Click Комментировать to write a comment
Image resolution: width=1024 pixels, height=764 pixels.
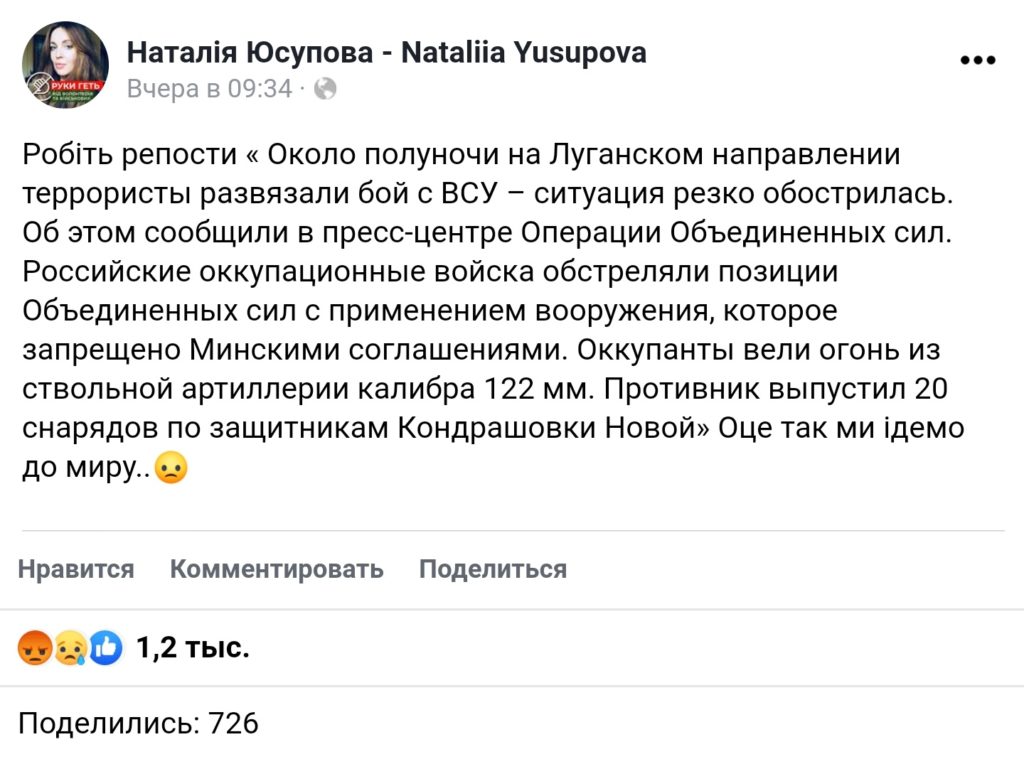point(277,569)
